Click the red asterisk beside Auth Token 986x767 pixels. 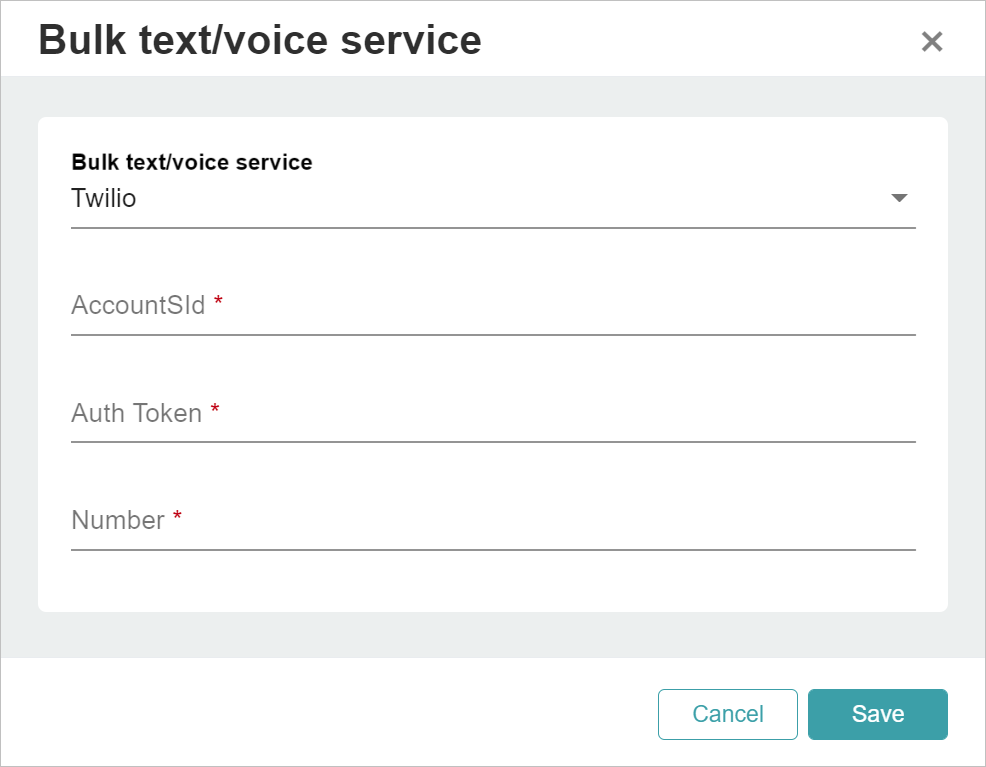point(215,409)
